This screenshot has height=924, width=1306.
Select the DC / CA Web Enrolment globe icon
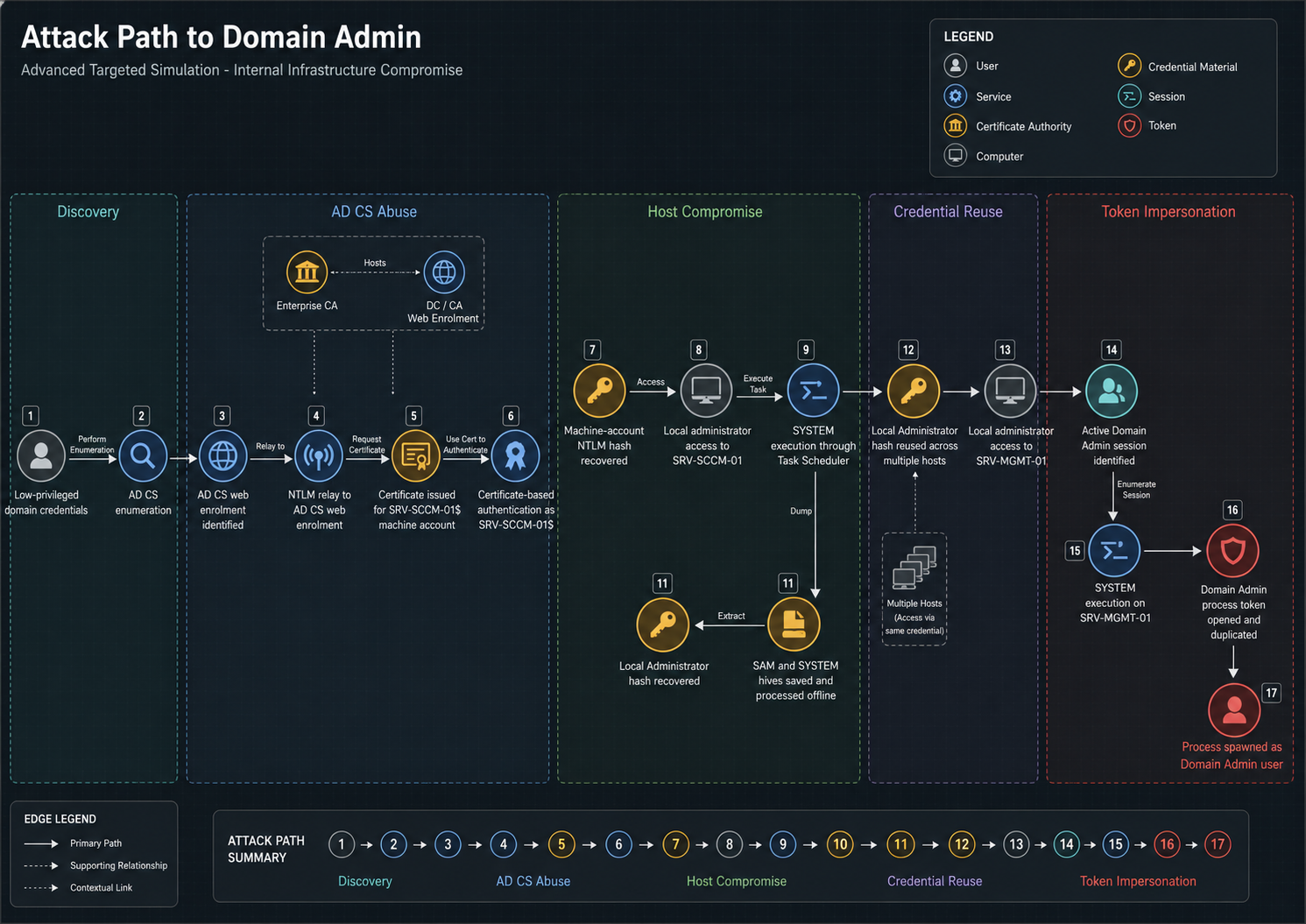point(444,272)
